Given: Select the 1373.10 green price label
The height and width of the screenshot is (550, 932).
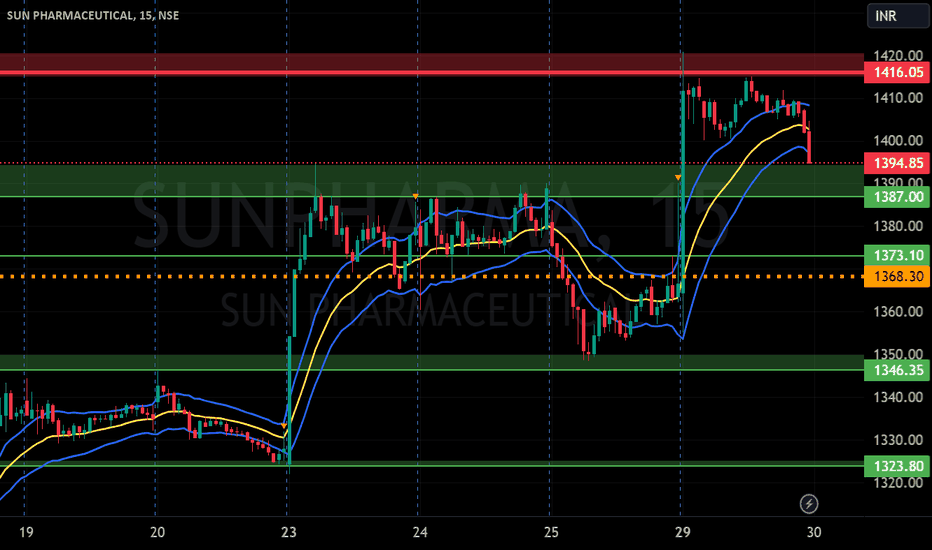Looking at the screenshot, I should [898, 255].
